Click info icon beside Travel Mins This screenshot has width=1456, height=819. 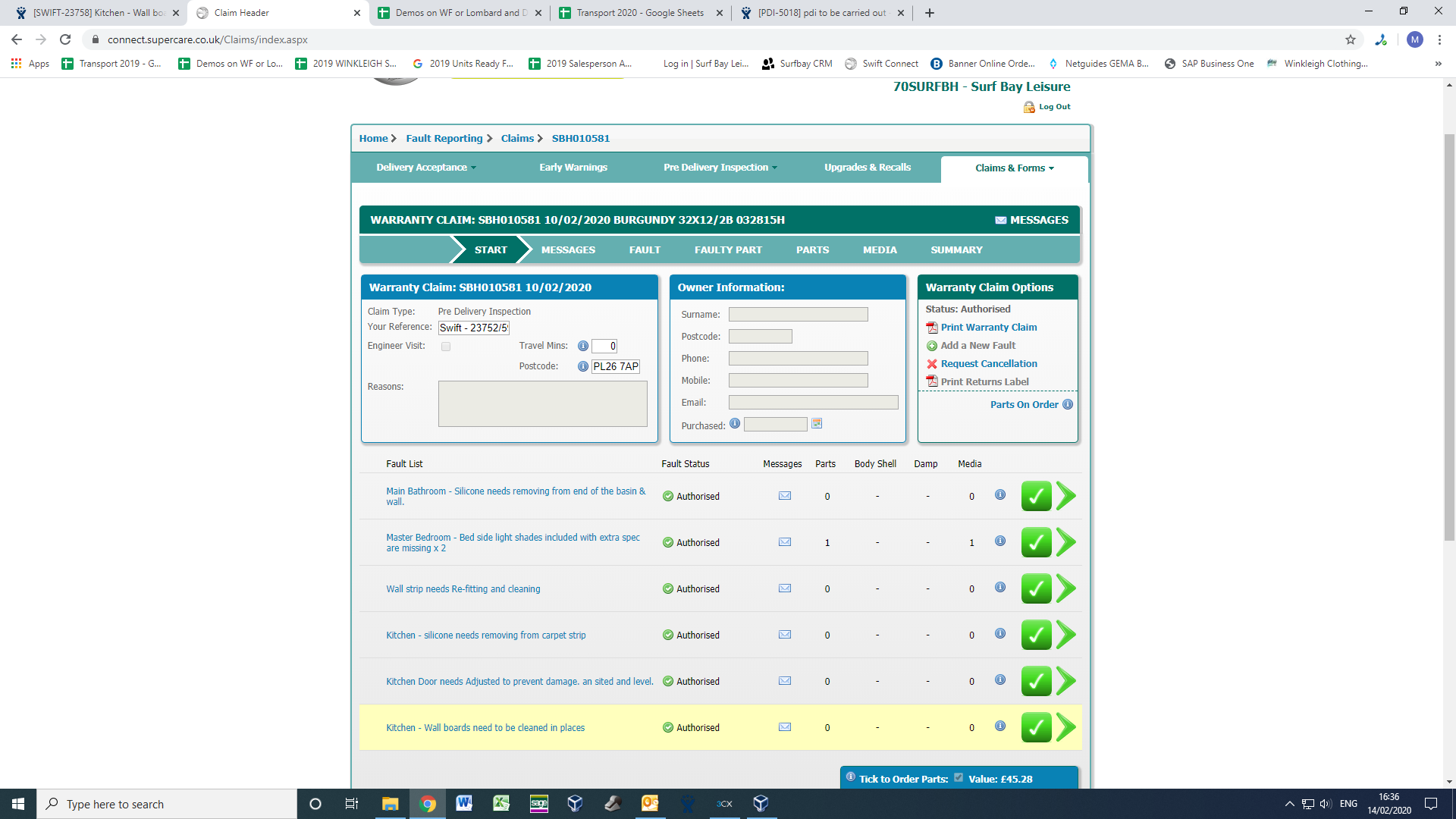click(x=583, y=346)
